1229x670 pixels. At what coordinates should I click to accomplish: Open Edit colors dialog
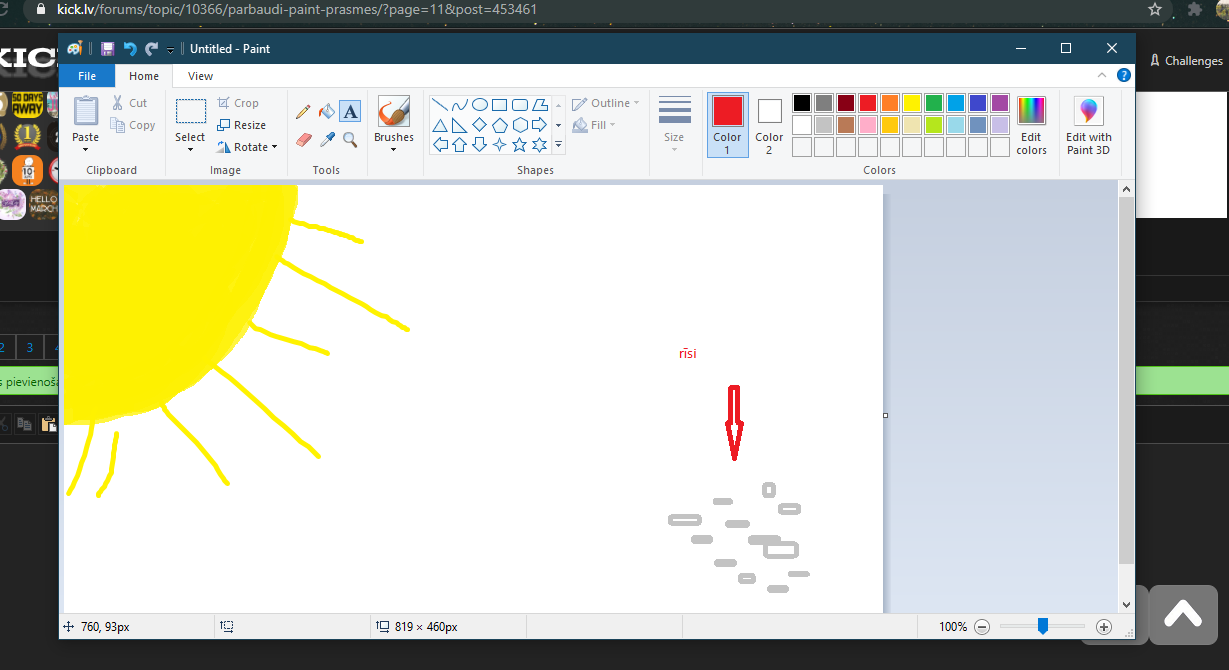click(x=1031, y=125)
